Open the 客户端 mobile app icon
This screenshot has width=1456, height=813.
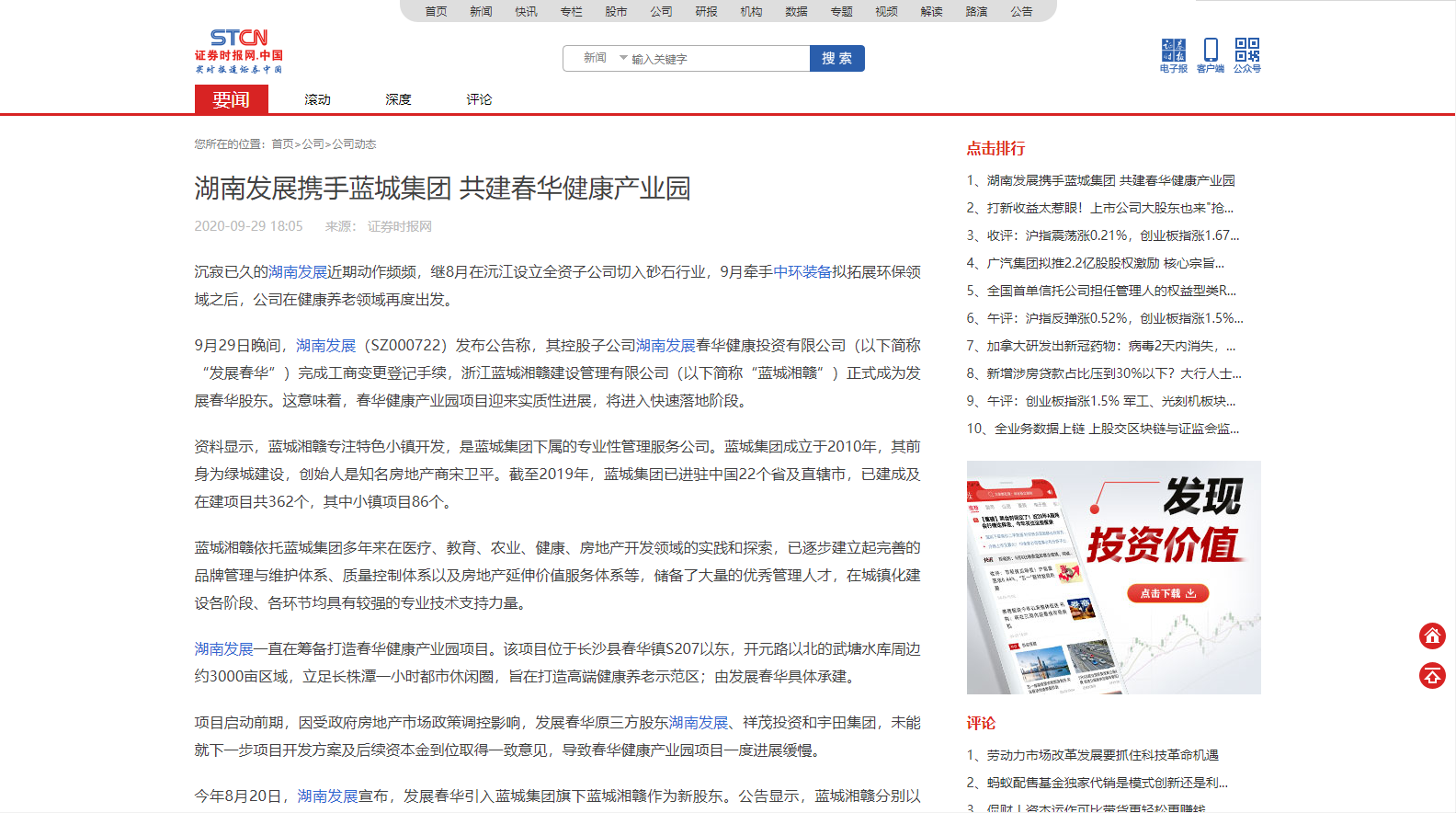point(1211,54)
